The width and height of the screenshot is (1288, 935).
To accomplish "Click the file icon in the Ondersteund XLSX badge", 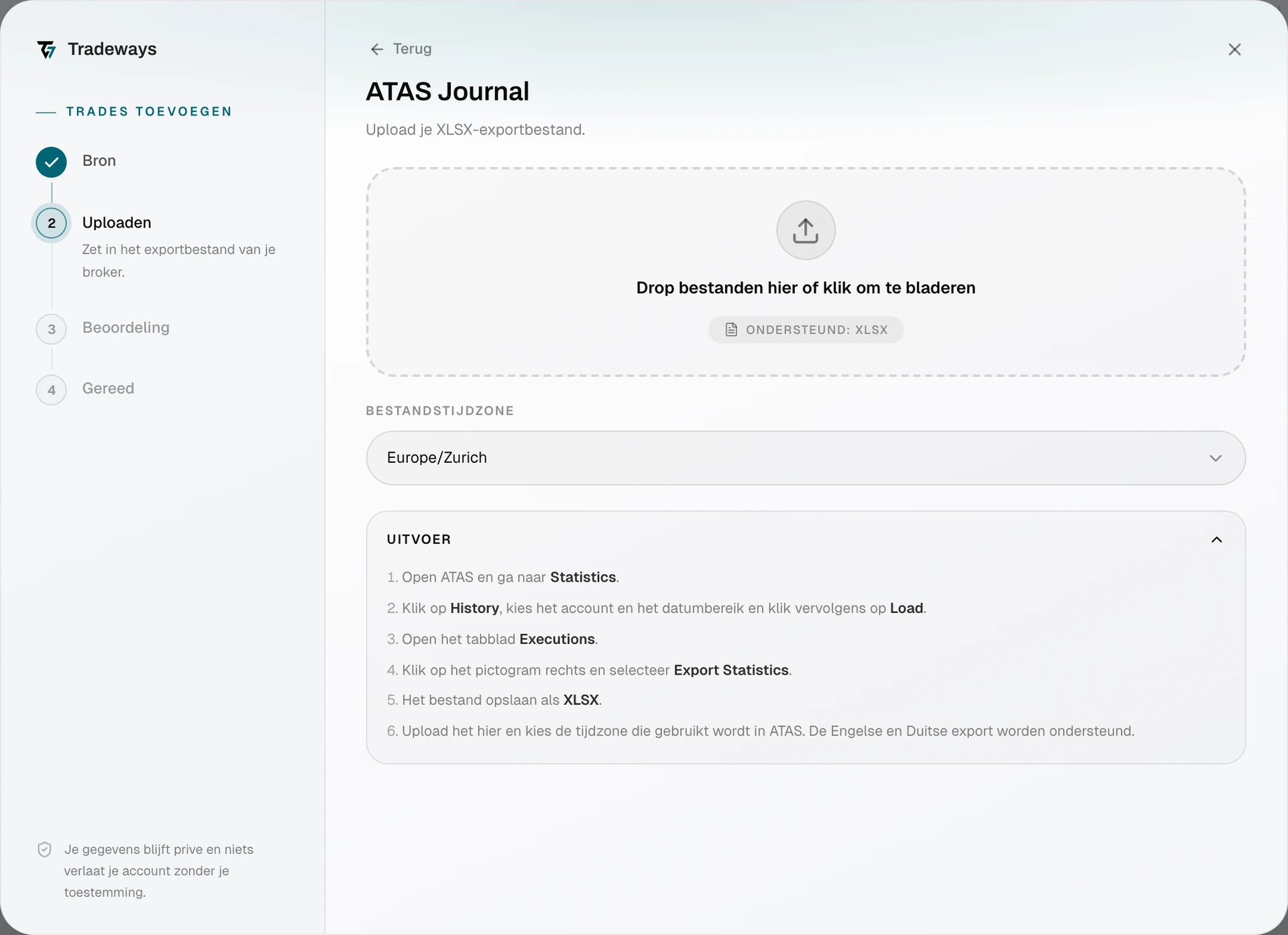I will pos(731,330).
